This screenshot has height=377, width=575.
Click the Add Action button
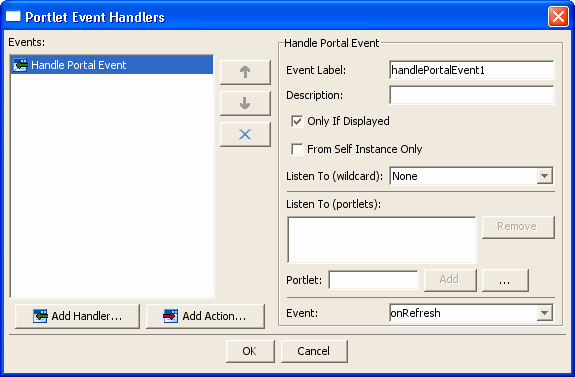205,316
